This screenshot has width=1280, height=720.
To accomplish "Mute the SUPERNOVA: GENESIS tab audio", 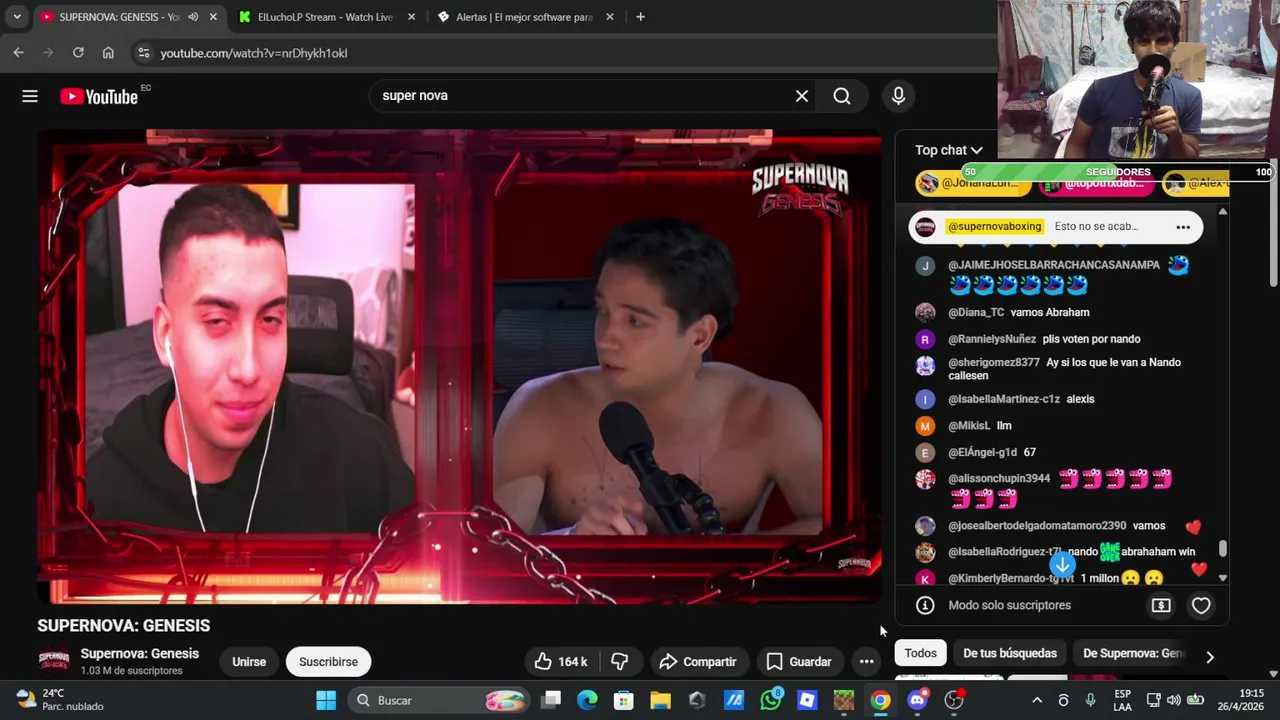I will (193, 17).
